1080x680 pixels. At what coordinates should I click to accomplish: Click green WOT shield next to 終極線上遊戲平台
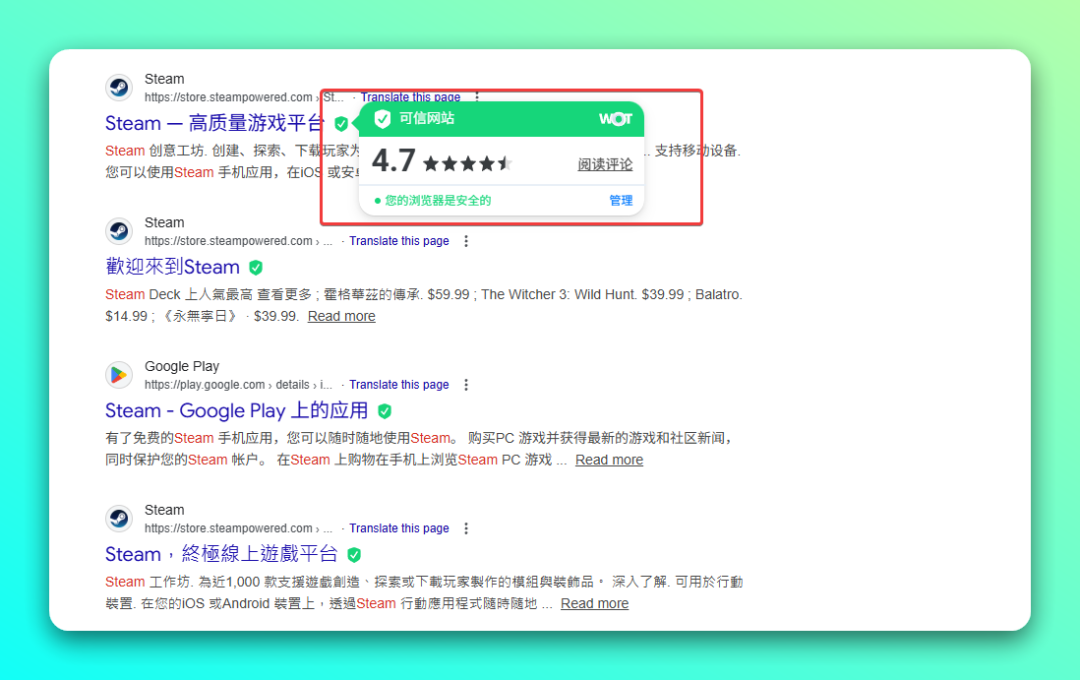tap(354, 555)
